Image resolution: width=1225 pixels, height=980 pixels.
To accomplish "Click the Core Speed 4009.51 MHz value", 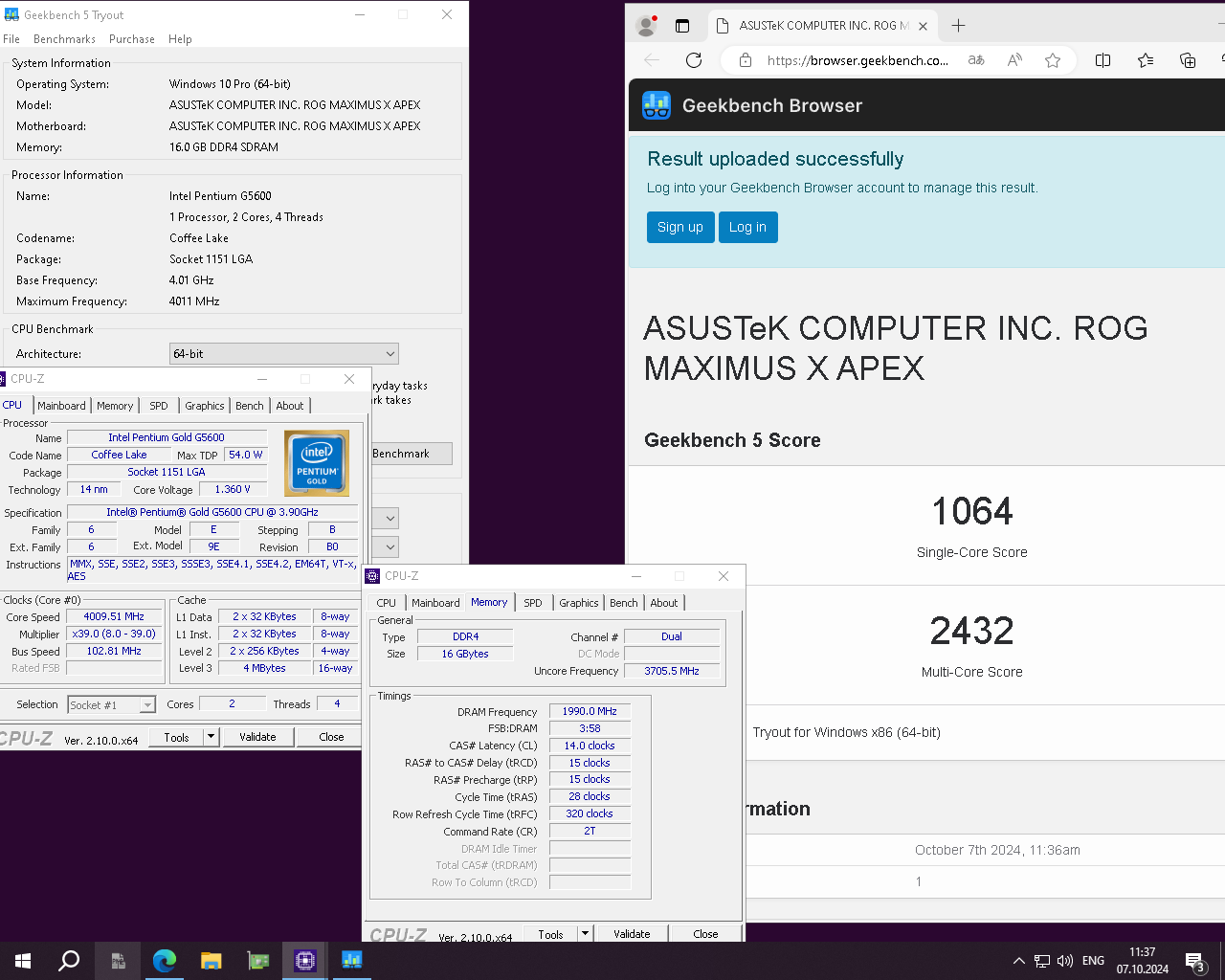I will (x=114, y=617).
